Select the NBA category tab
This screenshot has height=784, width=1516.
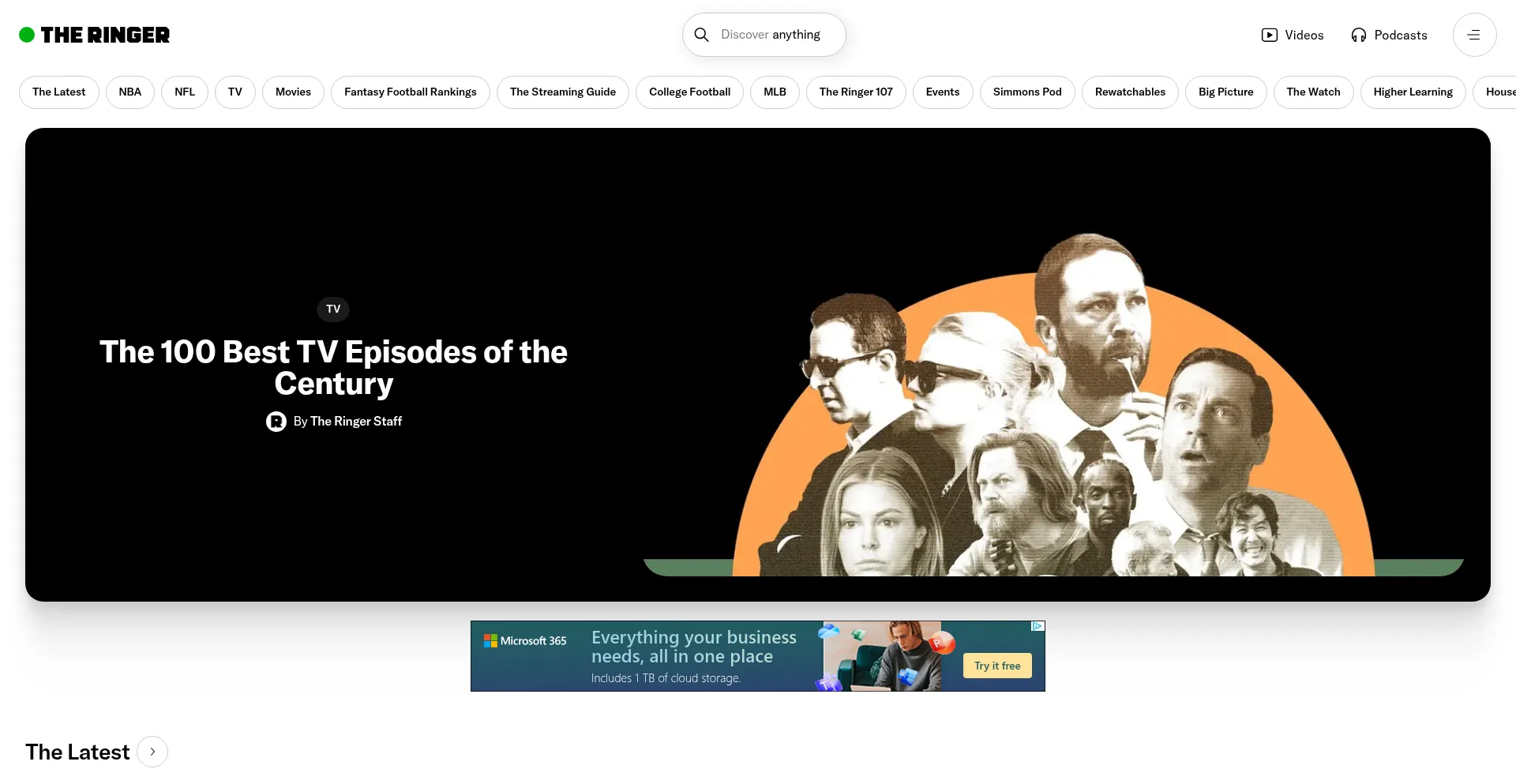pos(129,92)
